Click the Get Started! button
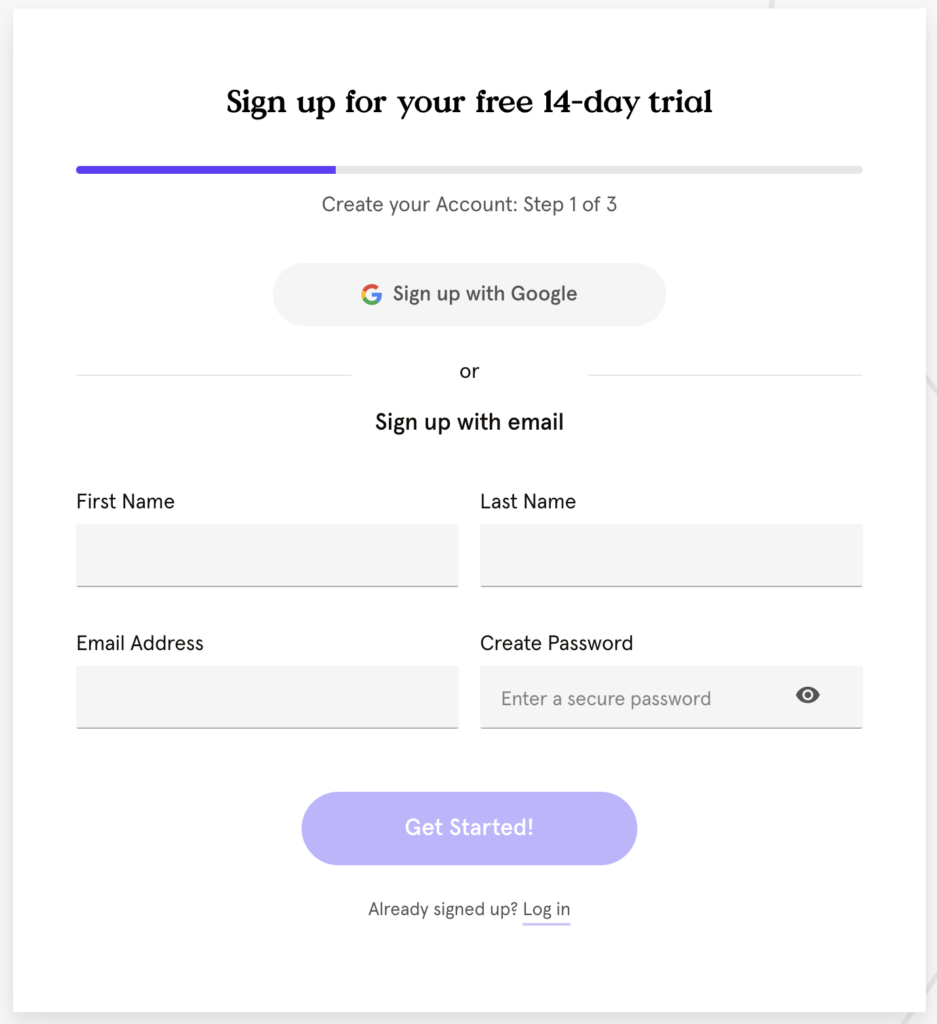Viewport: 937px width, 1024px height. (469, 828)
